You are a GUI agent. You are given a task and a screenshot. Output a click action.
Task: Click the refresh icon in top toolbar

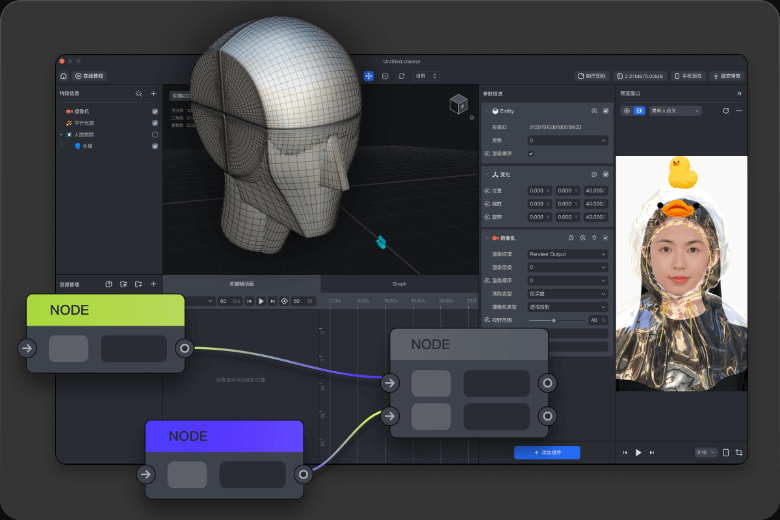pos(401,76)
